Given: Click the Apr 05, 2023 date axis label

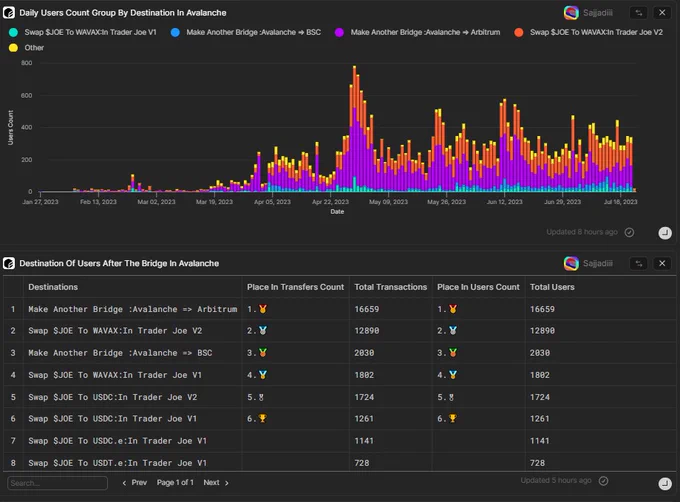Looking at the screenshot, I should (x=272, y=202).
